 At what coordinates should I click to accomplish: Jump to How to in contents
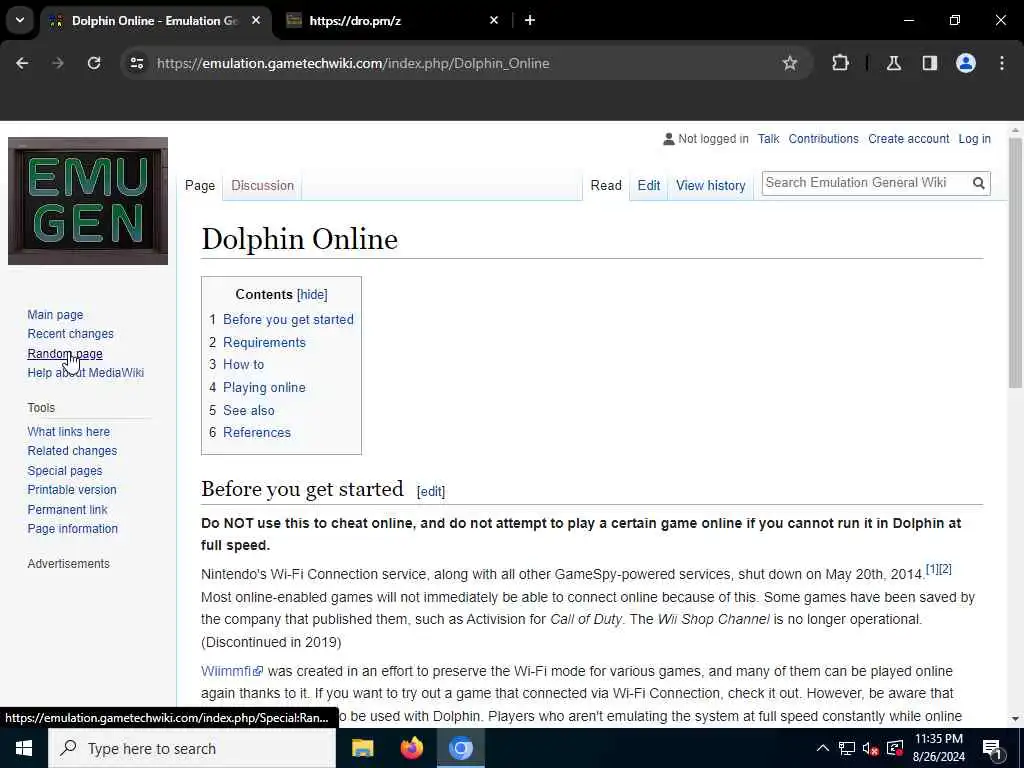pos(244,364)
